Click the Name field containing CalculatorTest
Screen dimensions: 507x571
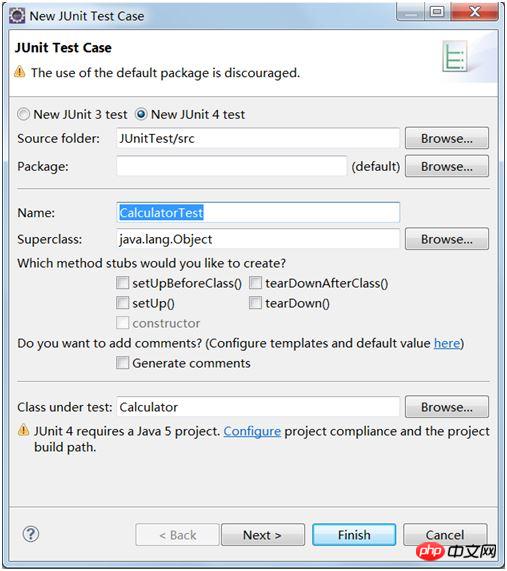click(x=258, y=212)
